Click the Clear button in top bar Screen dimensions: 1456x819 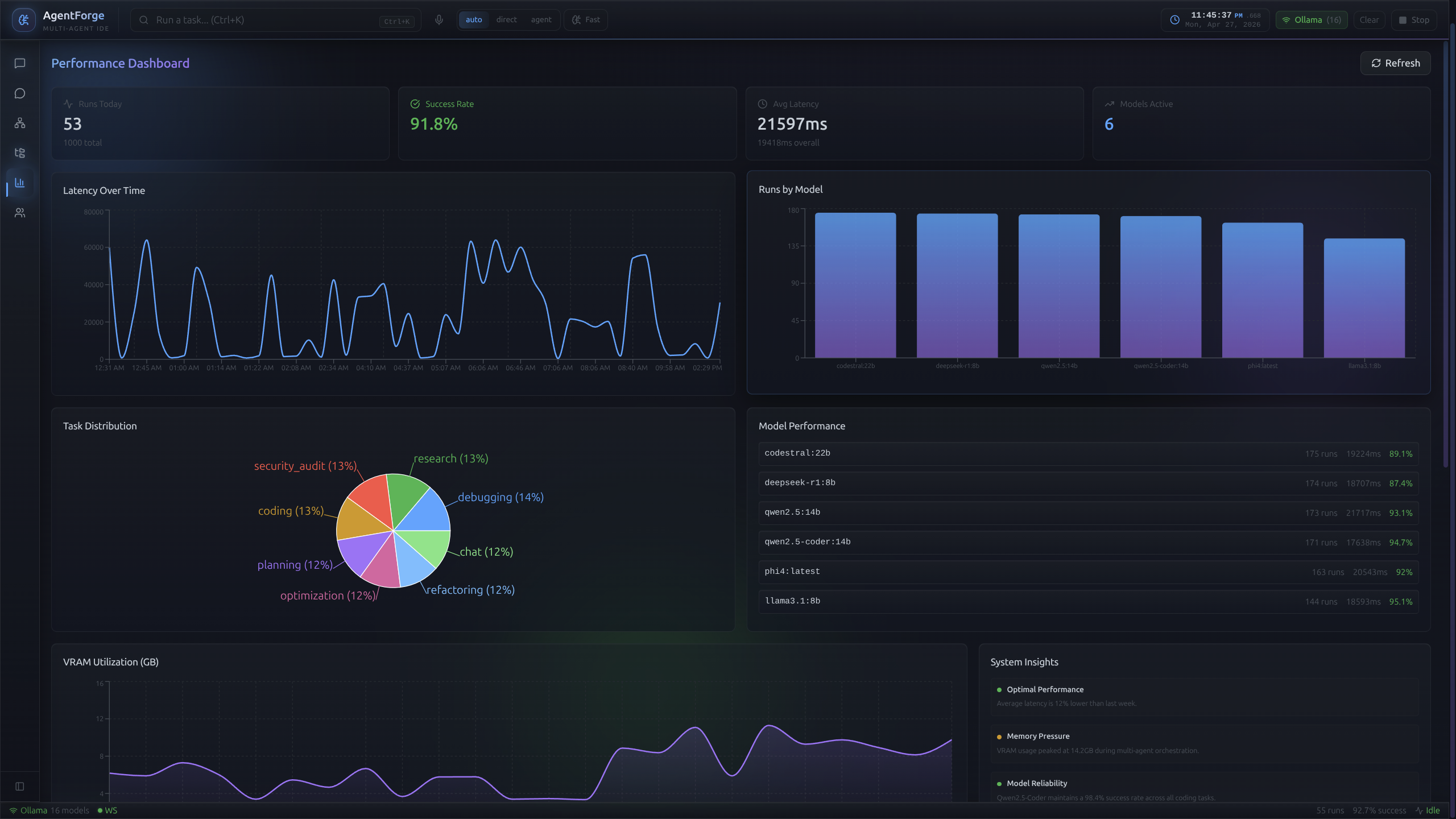[x=1369, y=20]
